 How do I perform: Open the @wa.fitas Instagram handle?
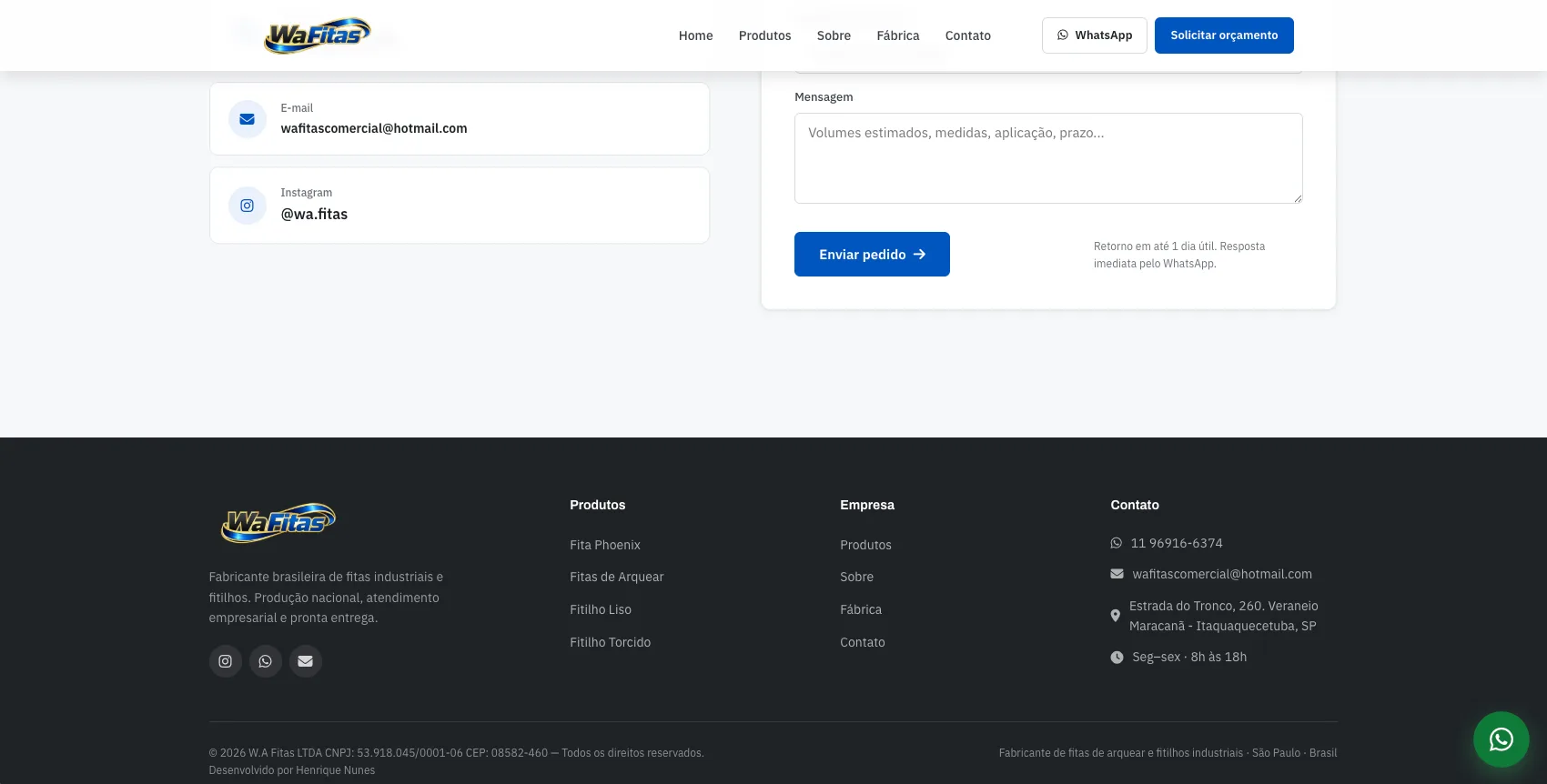tap(314, 215)
